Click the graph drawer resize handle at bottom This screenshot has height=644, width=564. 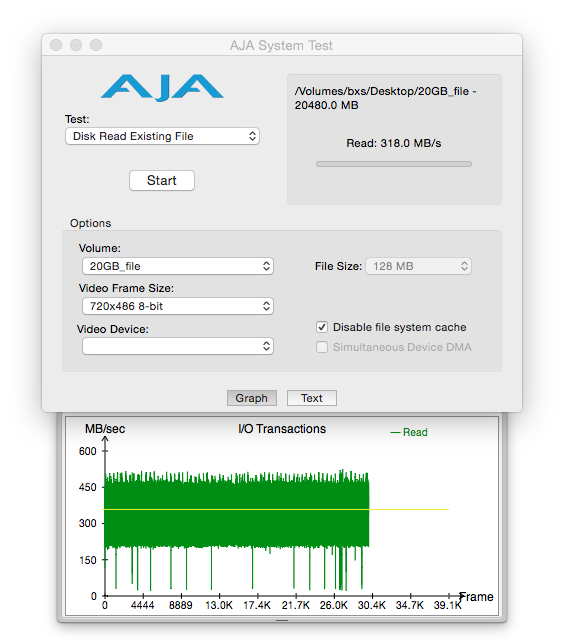(282, 620)
